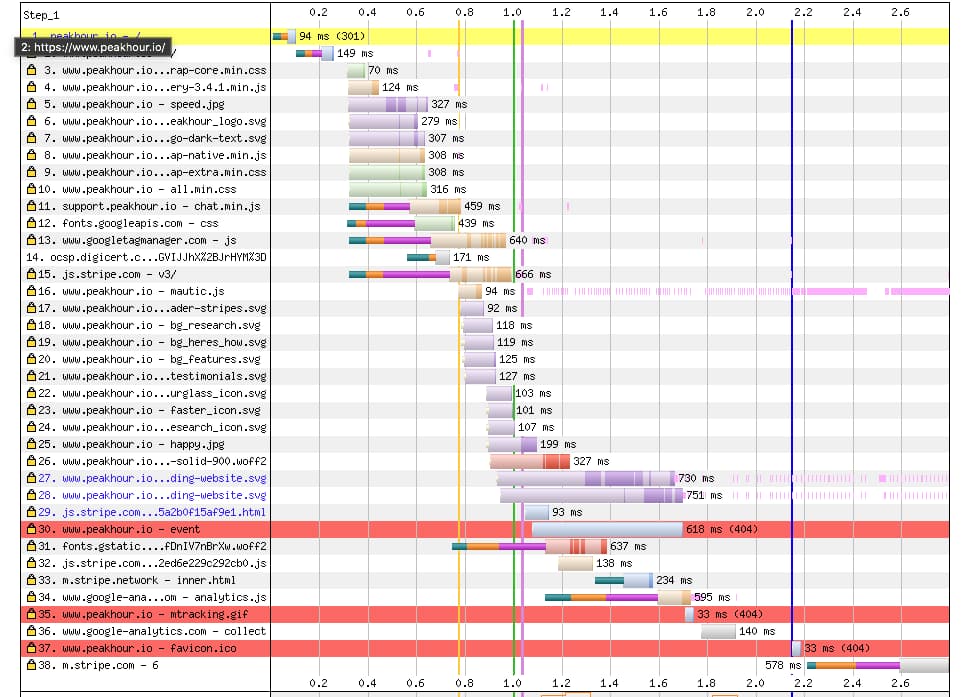
Task: Open request 27 ding-website.svg link
Action: tap(152, 478)
